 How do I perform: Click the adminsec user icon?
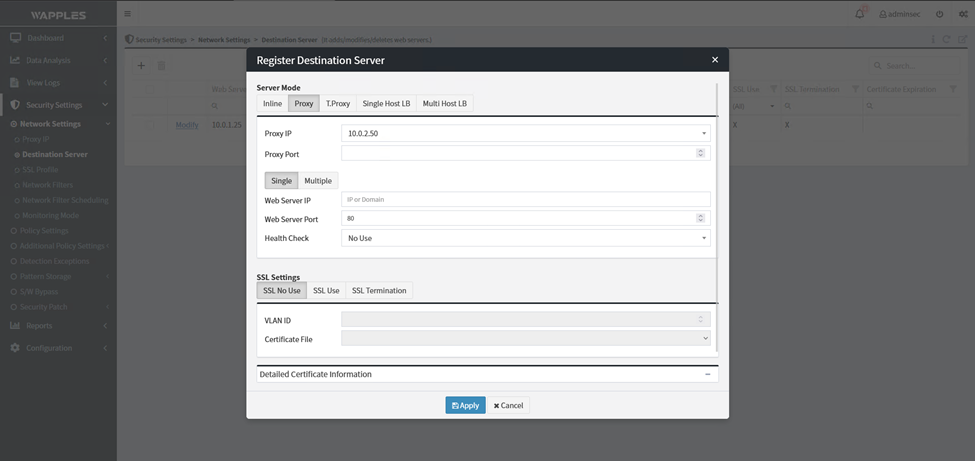click(883, 14)
